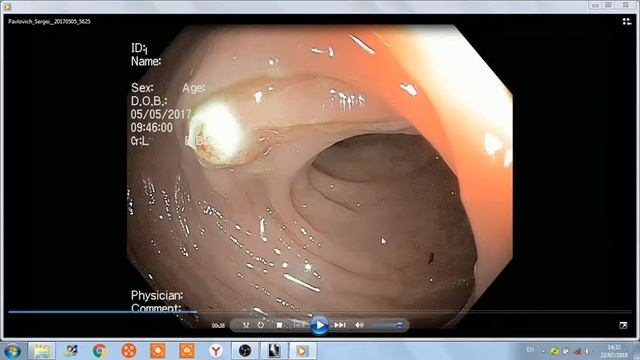Maximize the media player window
The image size is (640, 360).
(608, 5)
